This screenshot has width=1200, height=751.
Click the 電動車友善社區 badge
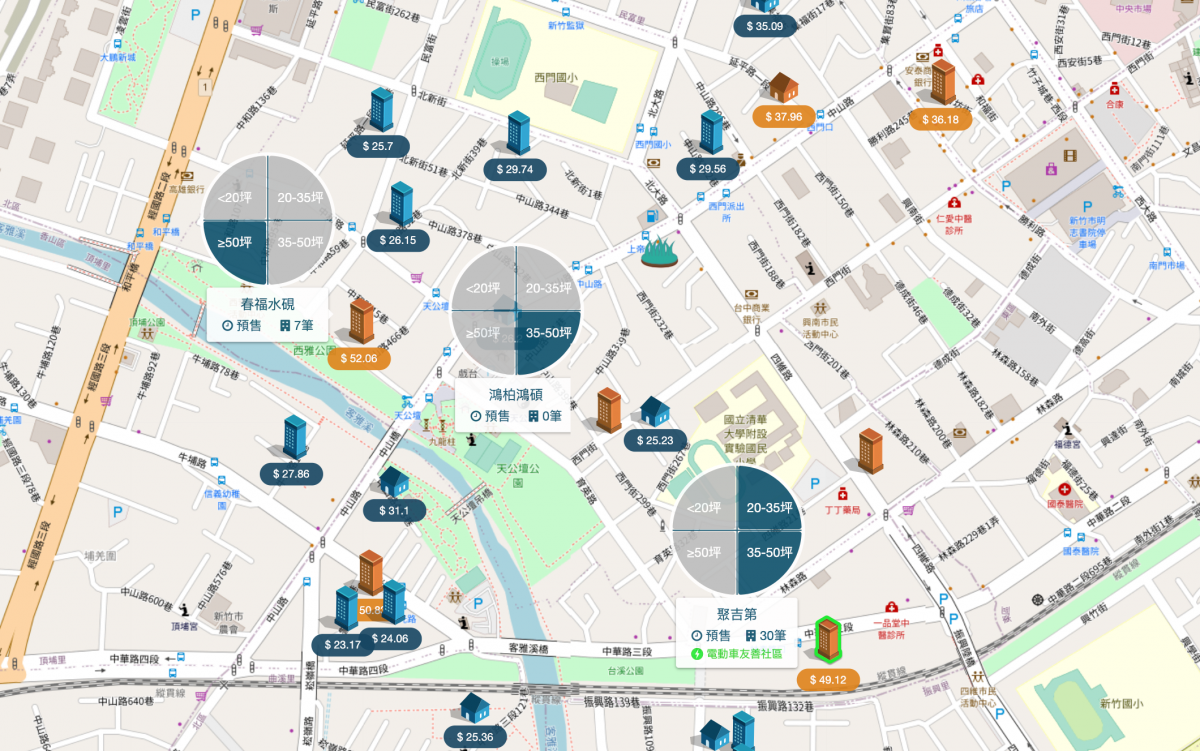[x=737, y=655]
